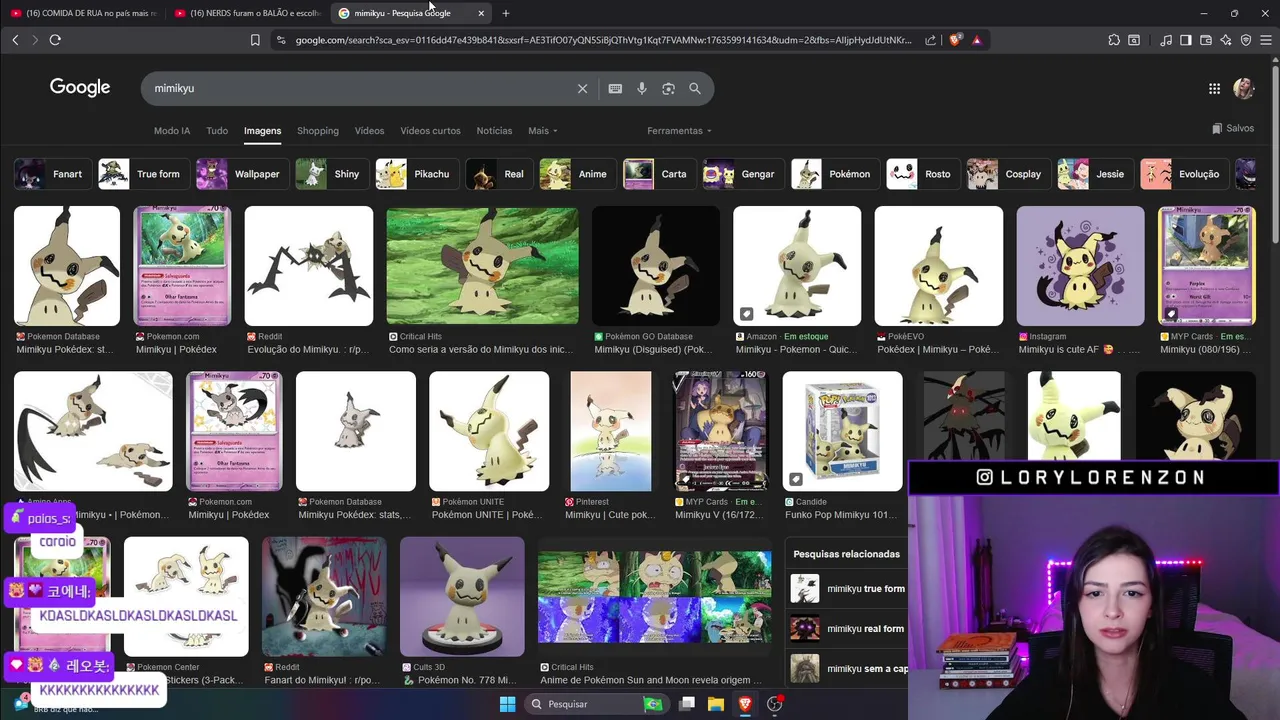Switch to the Vídeos results tab

(369, 131)
